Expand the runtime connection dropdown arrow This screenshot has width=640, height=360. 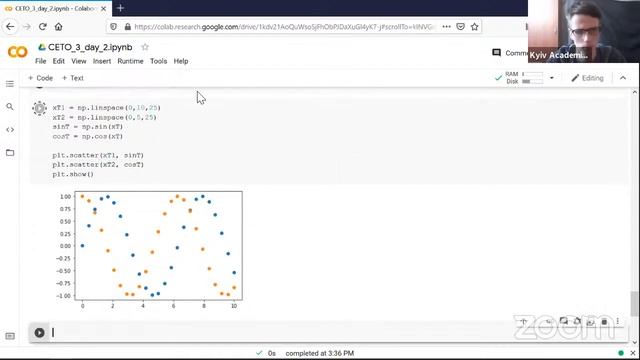pyautogui.click(x=552, y=78)
